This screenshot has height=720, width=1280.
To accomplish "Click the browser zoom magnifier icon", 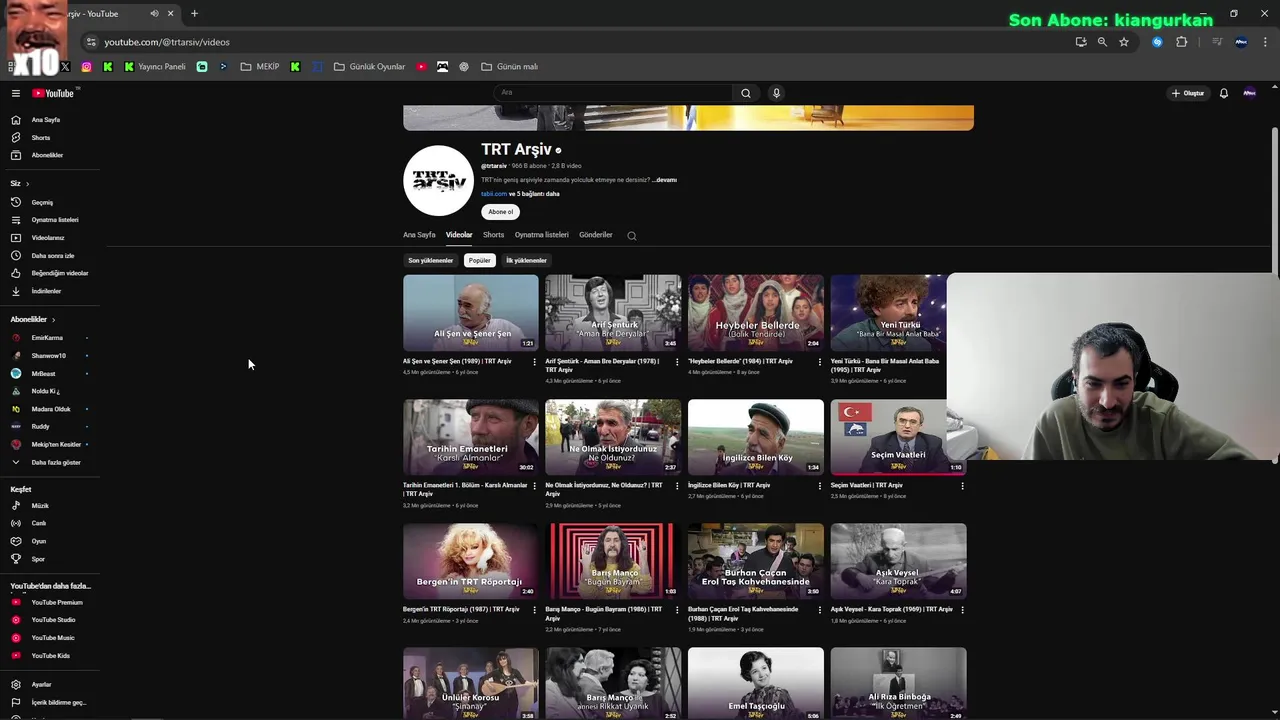I will (1102, 42).
